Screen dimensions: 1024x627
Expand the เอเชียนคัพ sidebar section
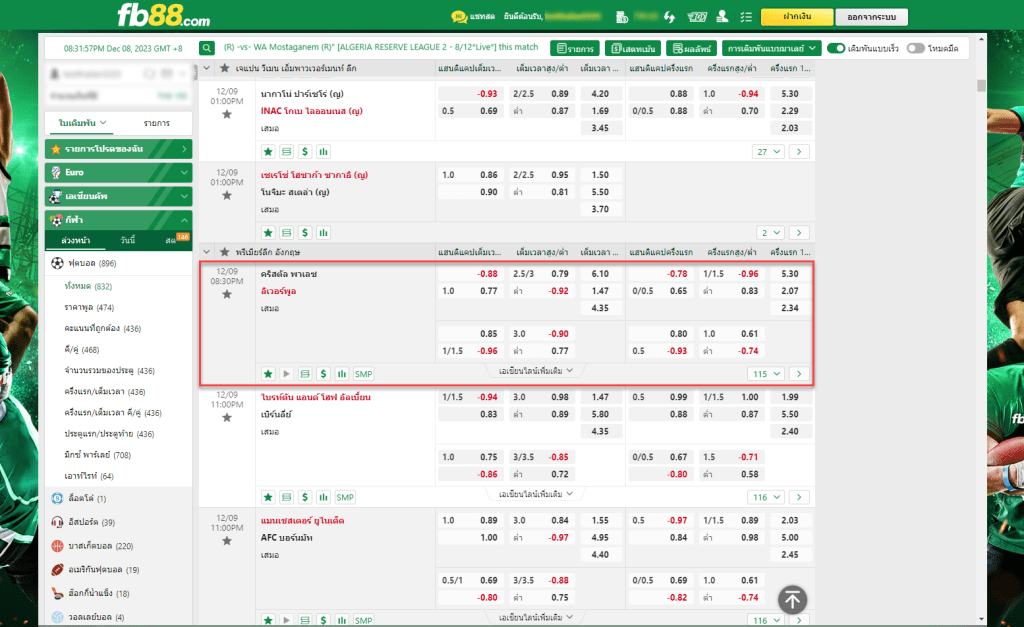click(118, 196)
